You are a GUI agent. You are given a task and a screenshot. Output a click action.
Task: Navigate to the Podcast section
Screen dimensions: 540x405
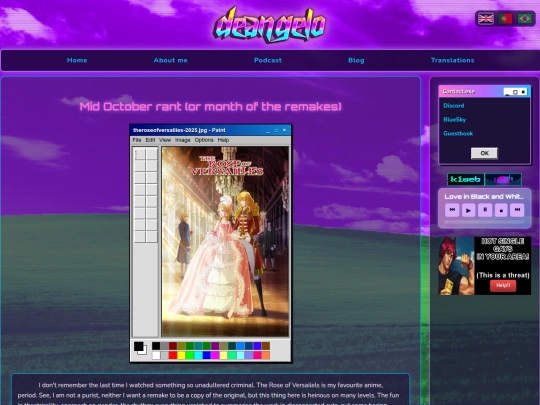tap(268, 60)
